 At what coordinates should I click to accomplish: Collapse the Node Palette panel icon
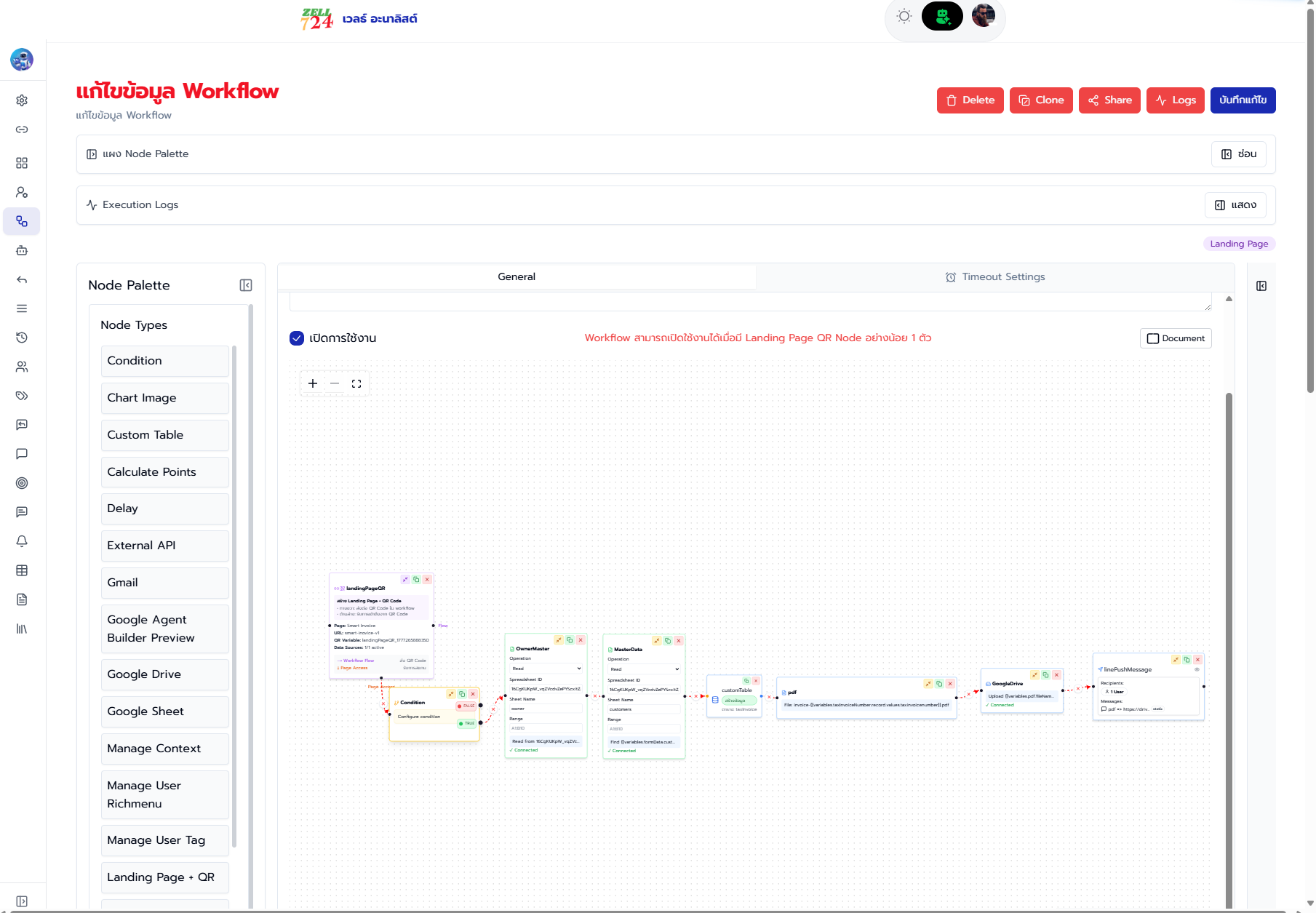[246, 285]
